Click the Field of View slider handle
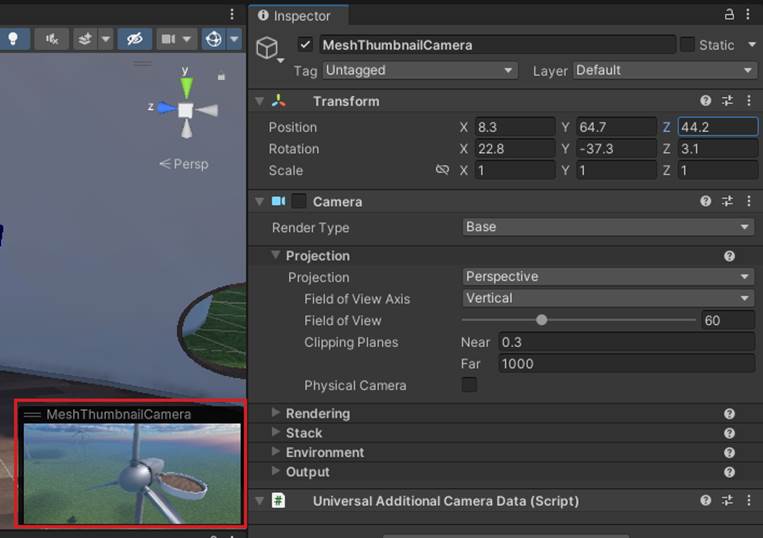 pyautogui.click(x=542, y=320)
